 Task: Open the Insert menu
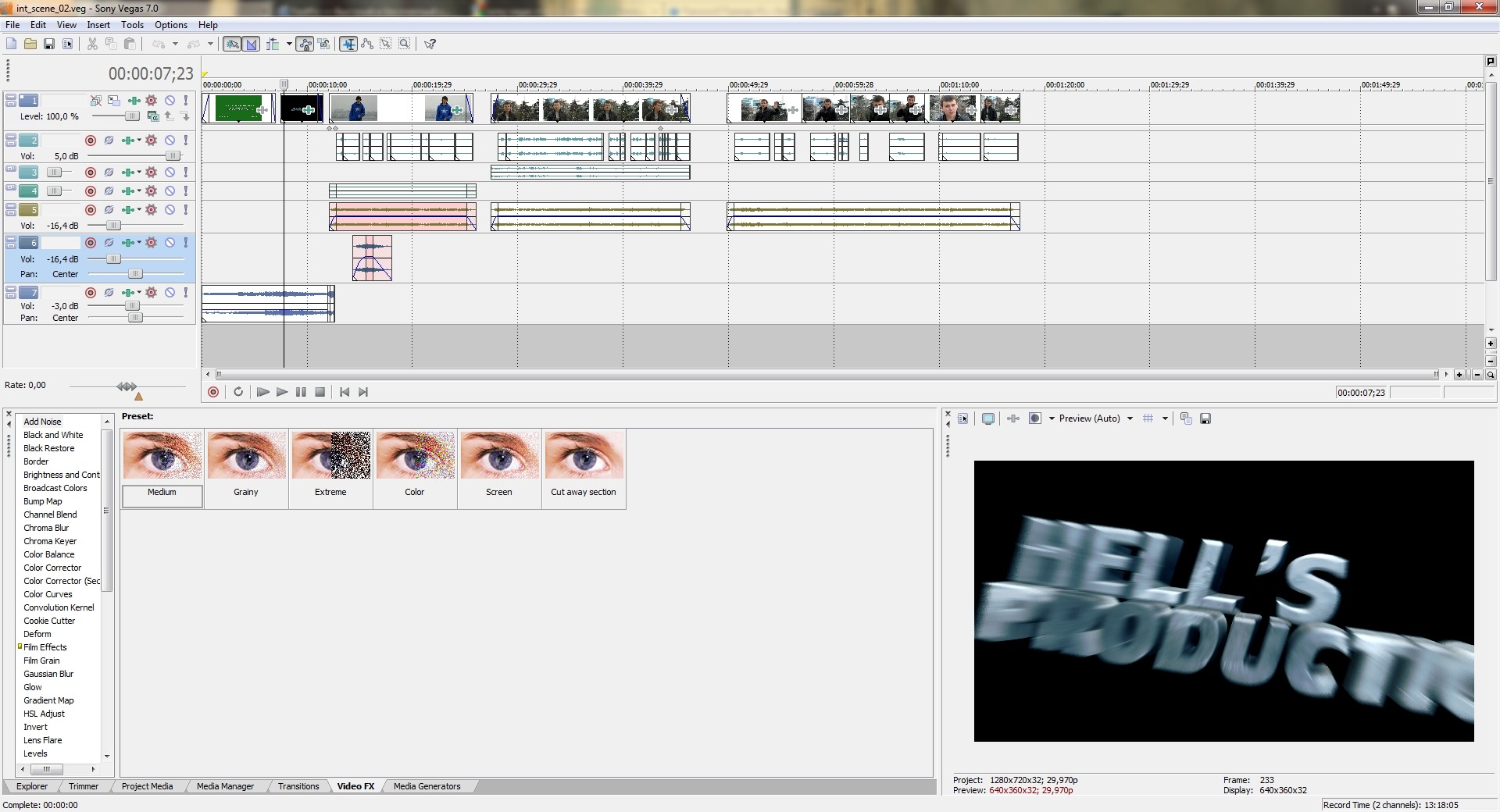pos(98,25)
